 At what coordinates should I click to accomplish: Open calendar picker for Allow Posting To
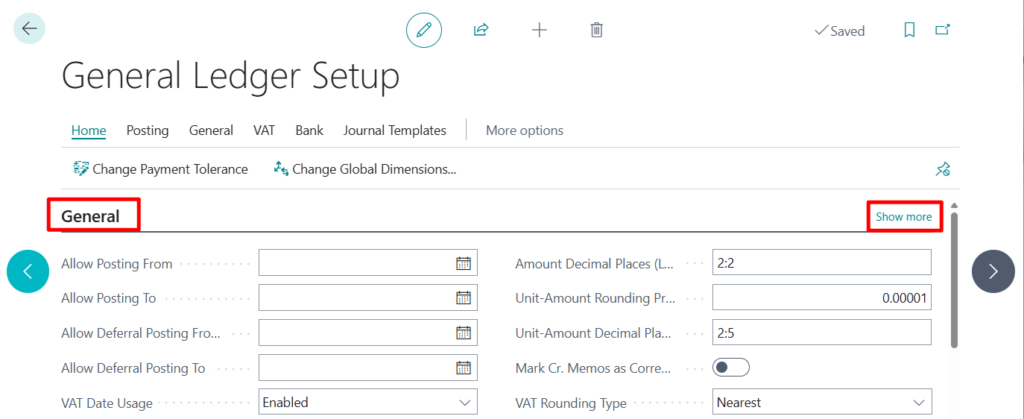(463, 298)
